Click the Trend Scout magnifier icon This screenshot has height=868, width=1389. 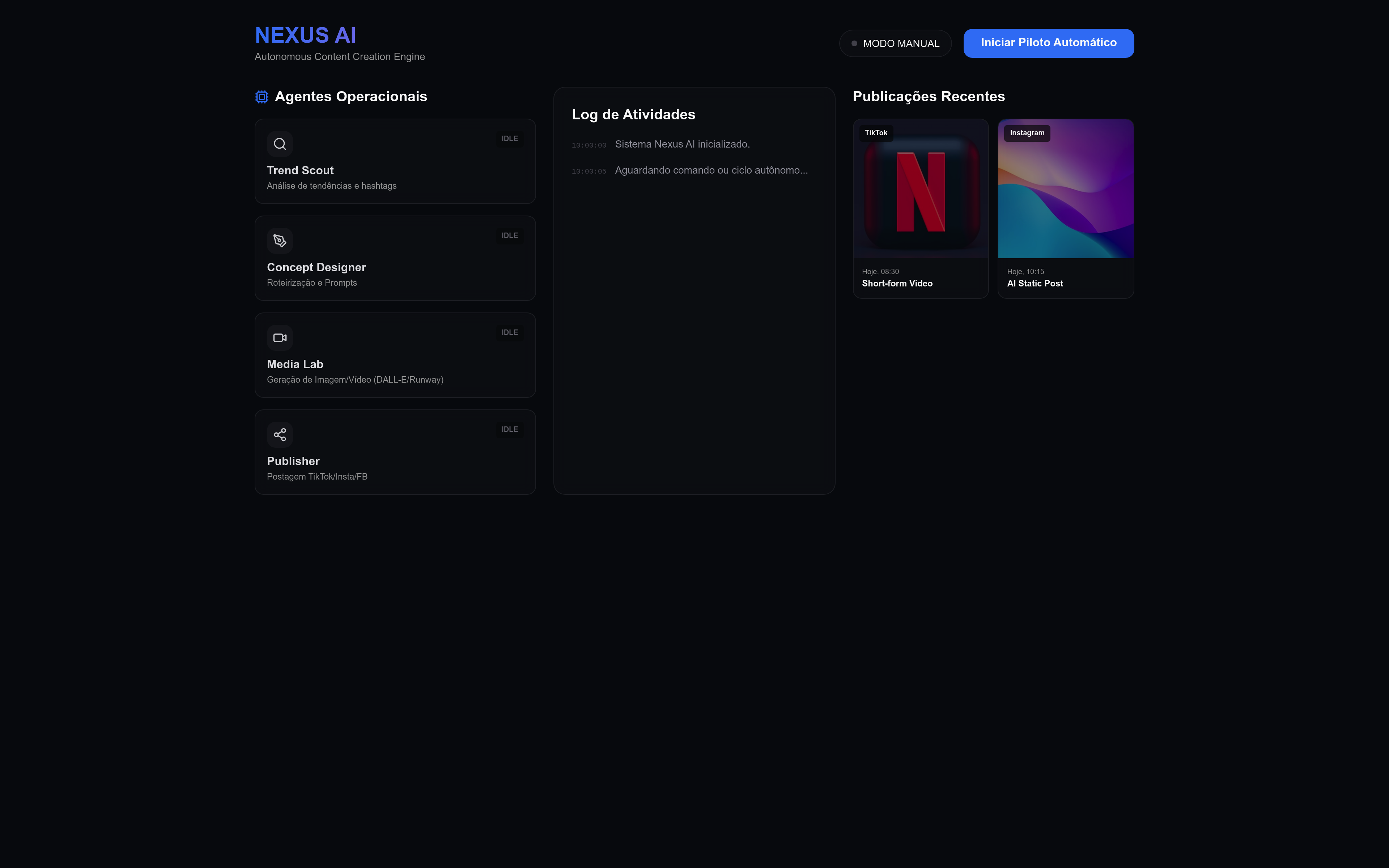[x=280, y=144]
